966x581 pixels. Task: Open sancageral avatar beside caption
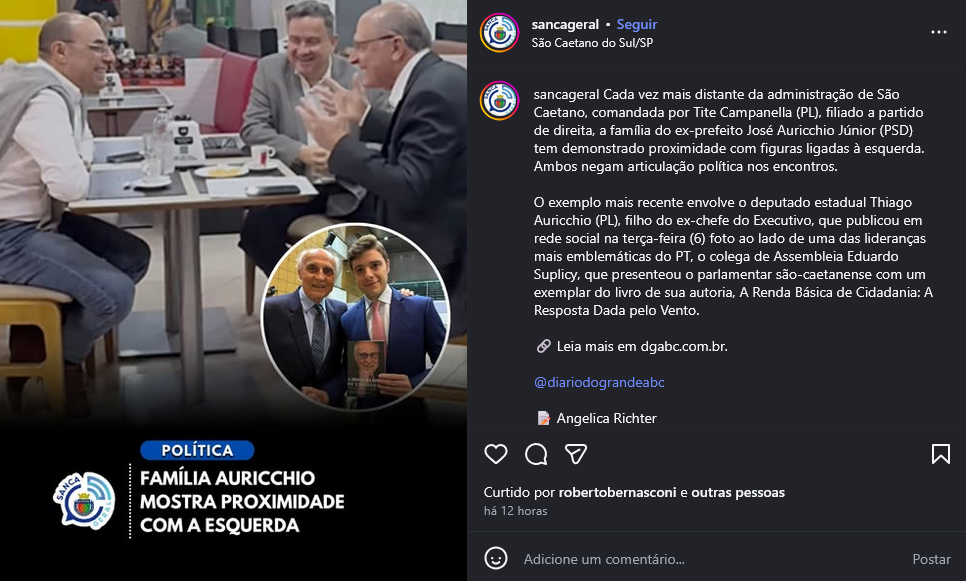[x=500, y=100]
